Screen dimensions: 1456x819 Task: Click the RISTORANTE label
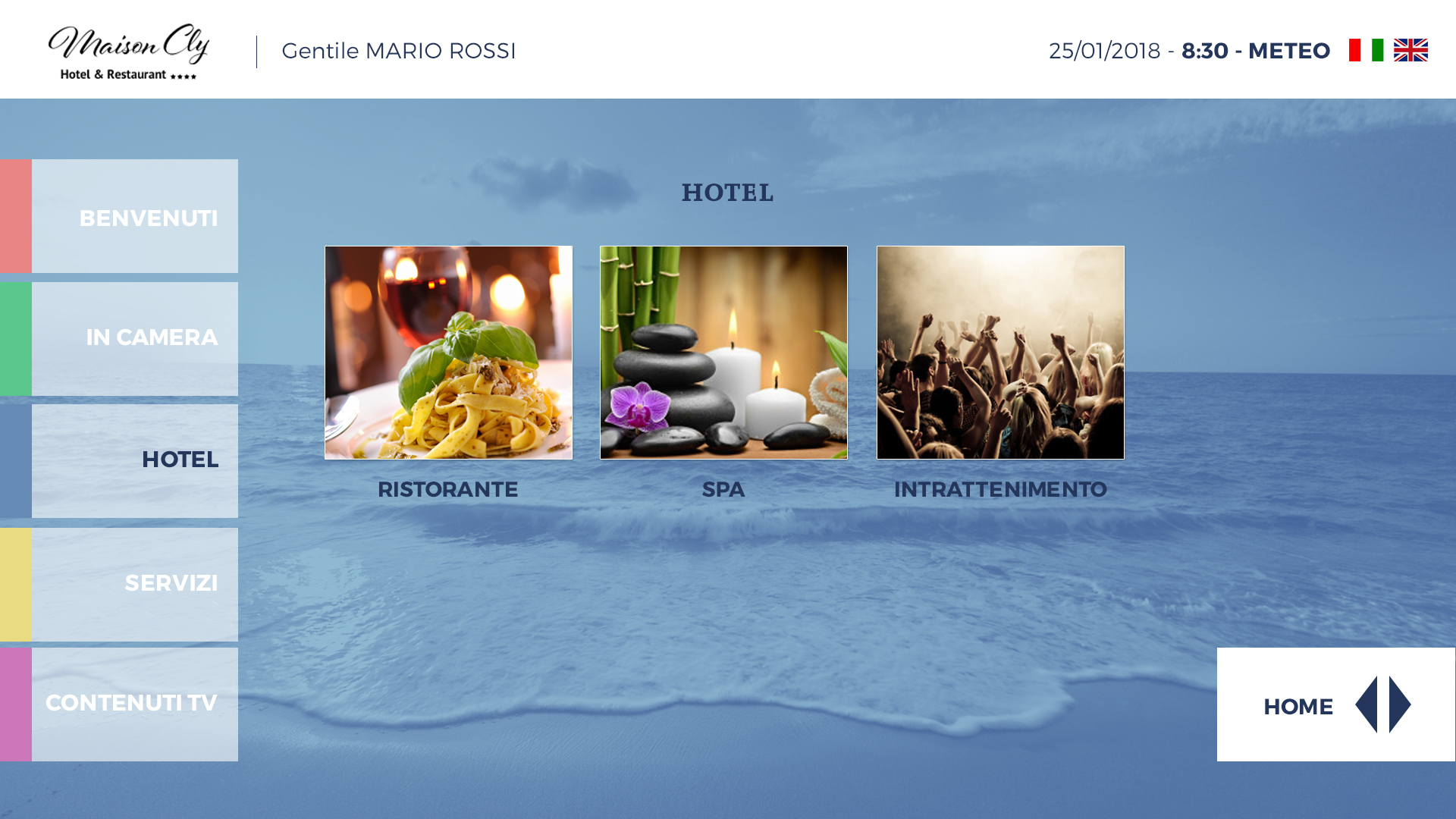448,490
